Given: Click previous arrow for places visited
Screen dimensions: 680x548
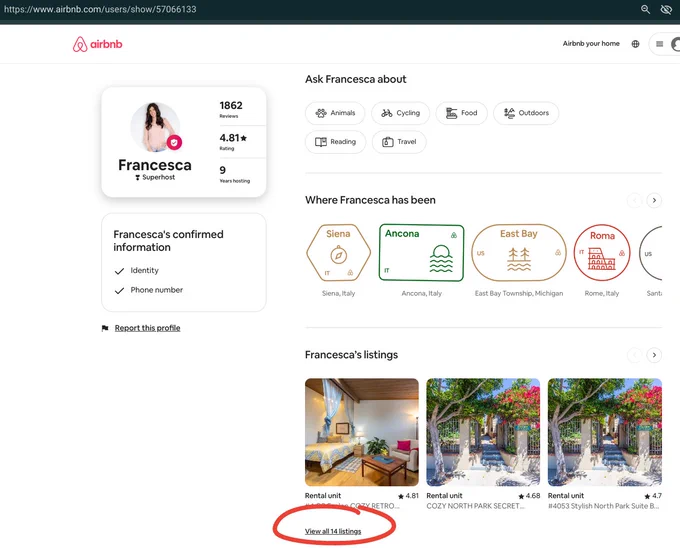Looking at the screenshot, I should 634,200.
